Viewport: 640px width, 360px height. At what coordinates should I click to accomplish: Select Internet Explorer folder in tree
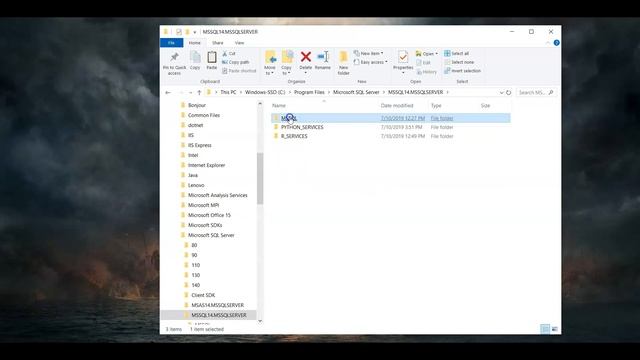[207, 165]
